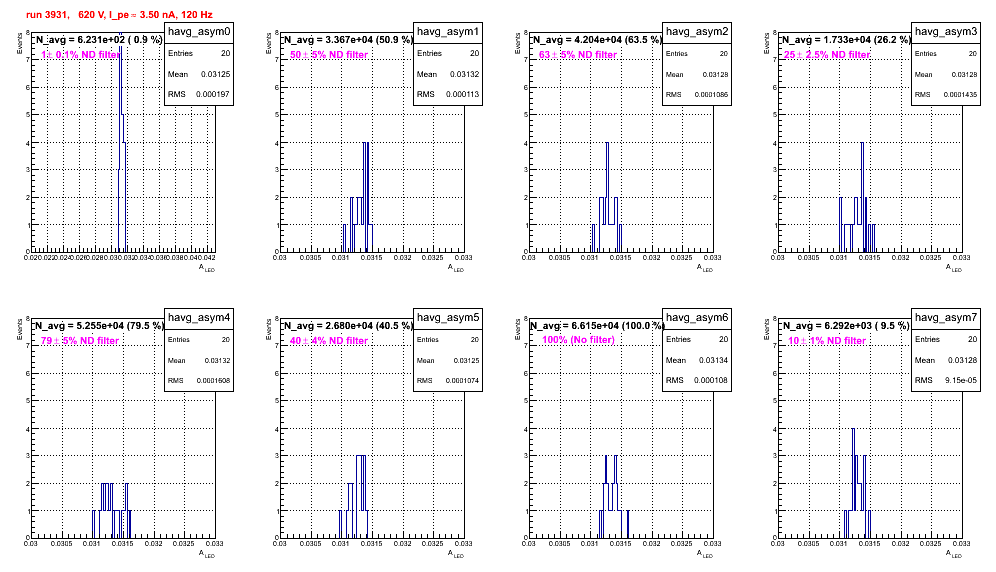Click the 40± 4% ND filter label
Viewport: 996px width, 572px height.
[x=329, y=341]
